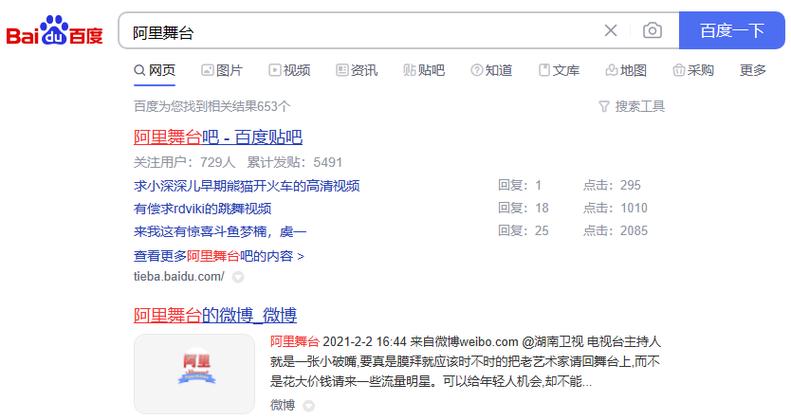Open camera image search icon
The image size is (791, 420).
[652, 31]
